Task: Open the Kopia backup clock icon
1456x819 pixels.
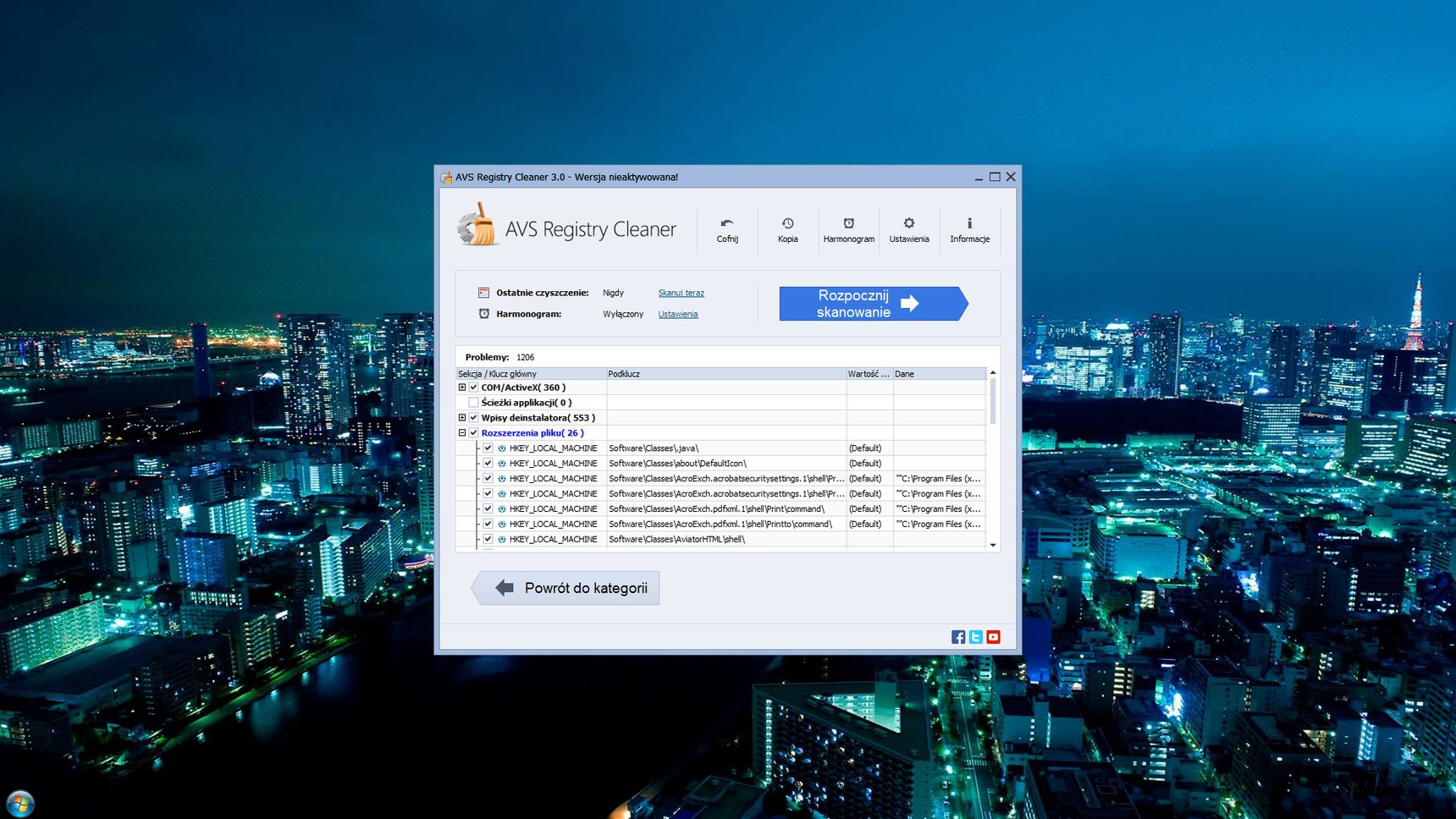Action: tap(787, 223)
